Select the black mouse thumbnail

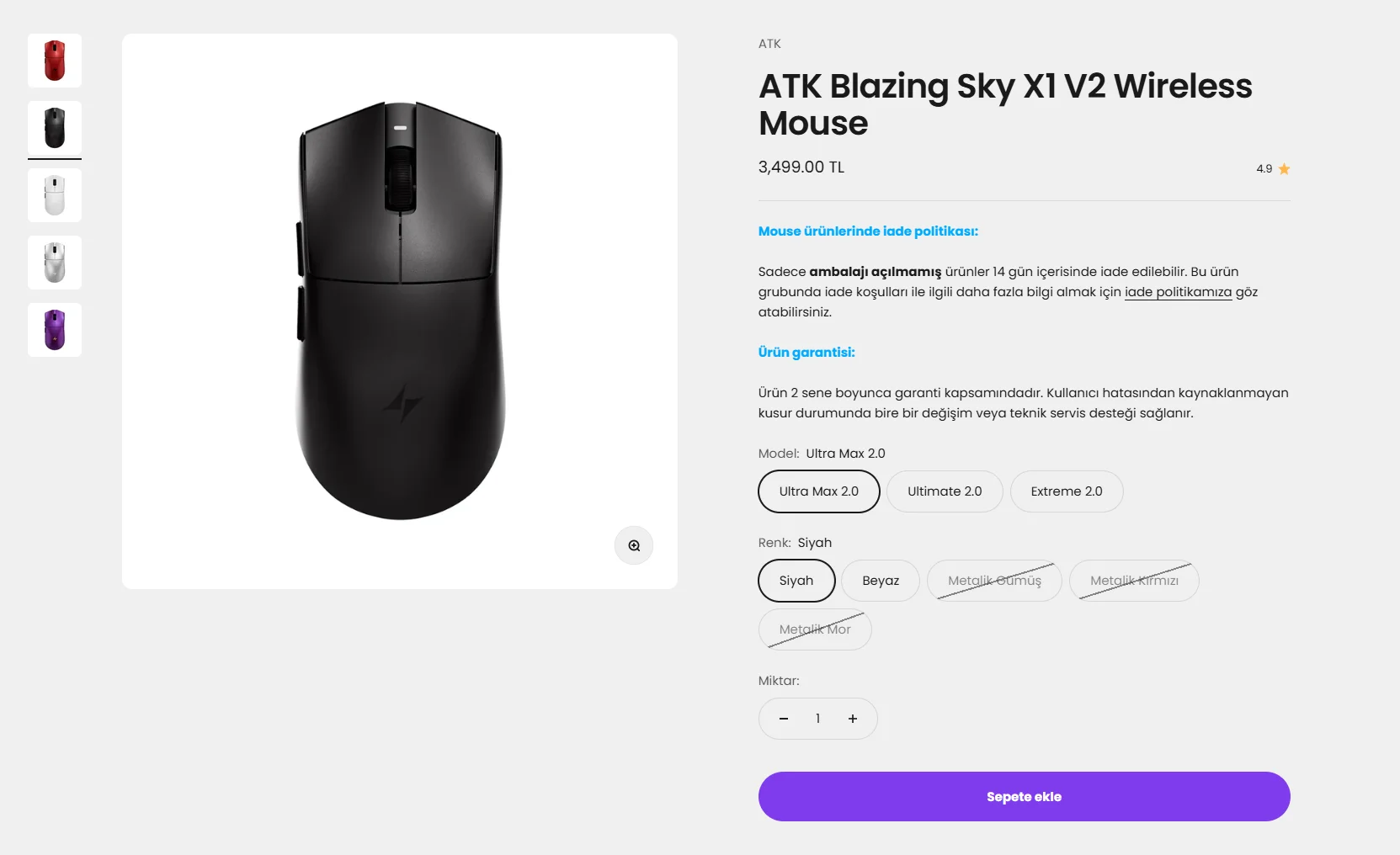click(x=55, y=128)
